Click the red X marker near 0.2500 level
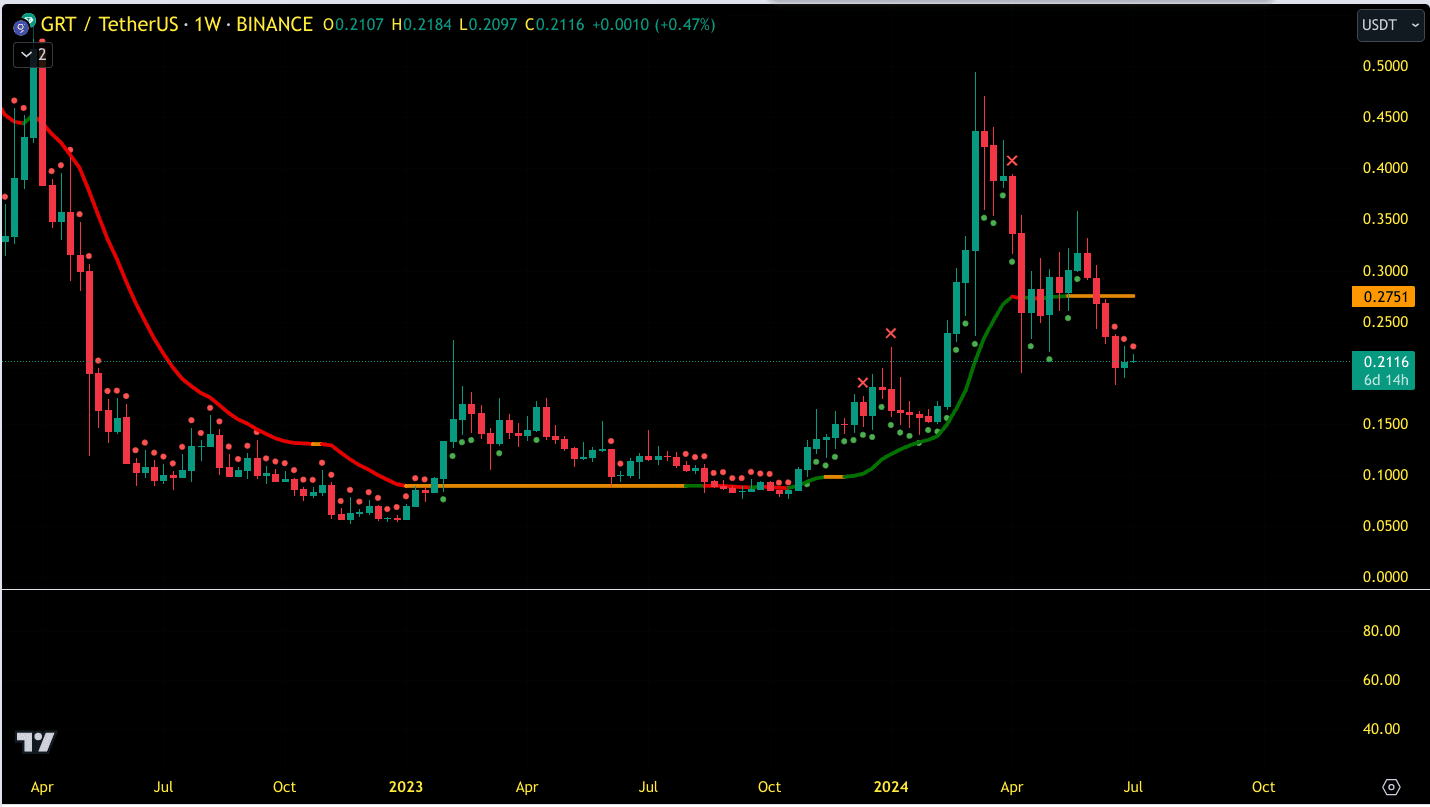The width and height of the screenshot is (1430, 807). point(890,333)
